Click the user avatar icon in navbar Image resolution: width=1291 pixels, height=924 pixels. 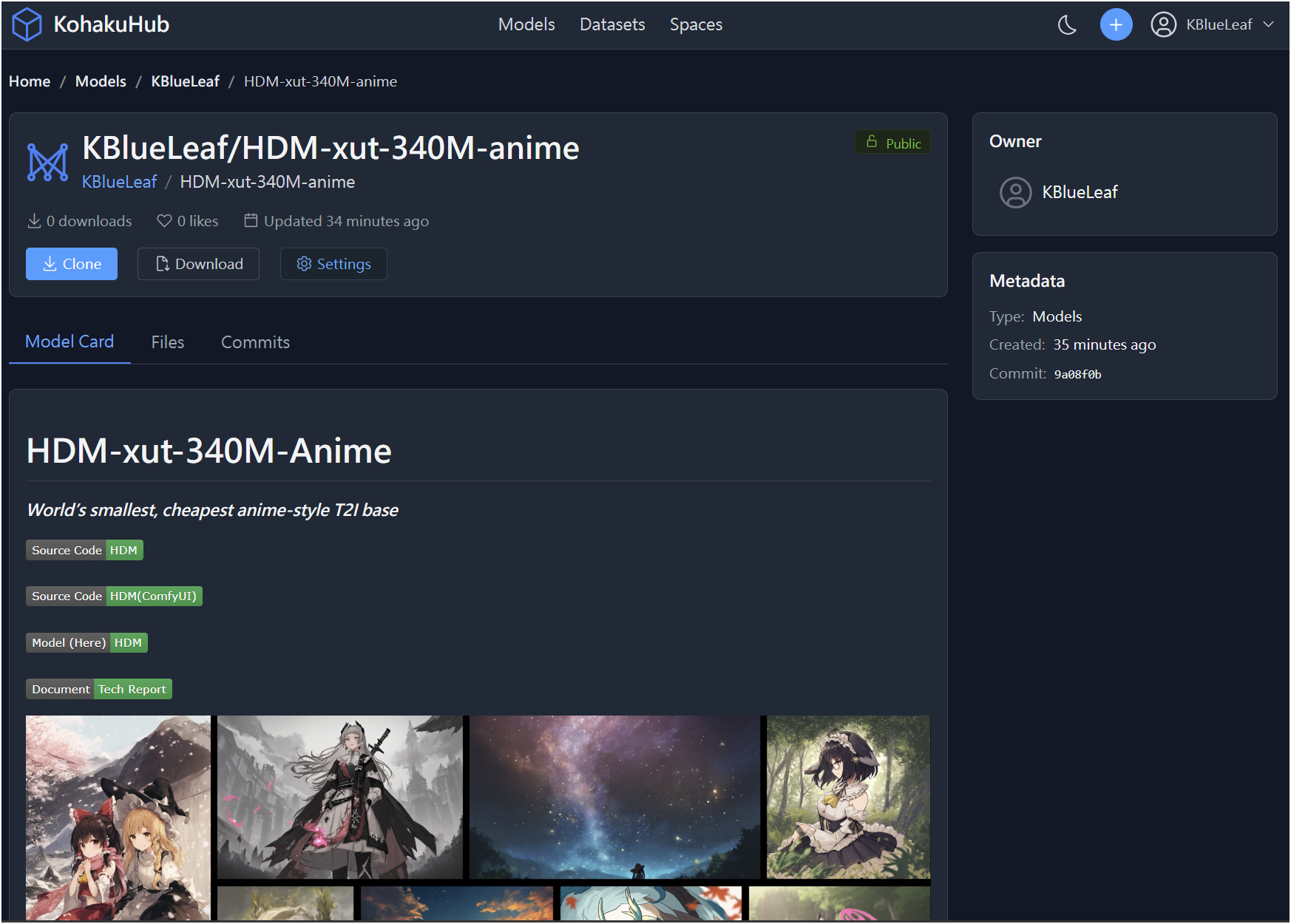coord(1163,25)
